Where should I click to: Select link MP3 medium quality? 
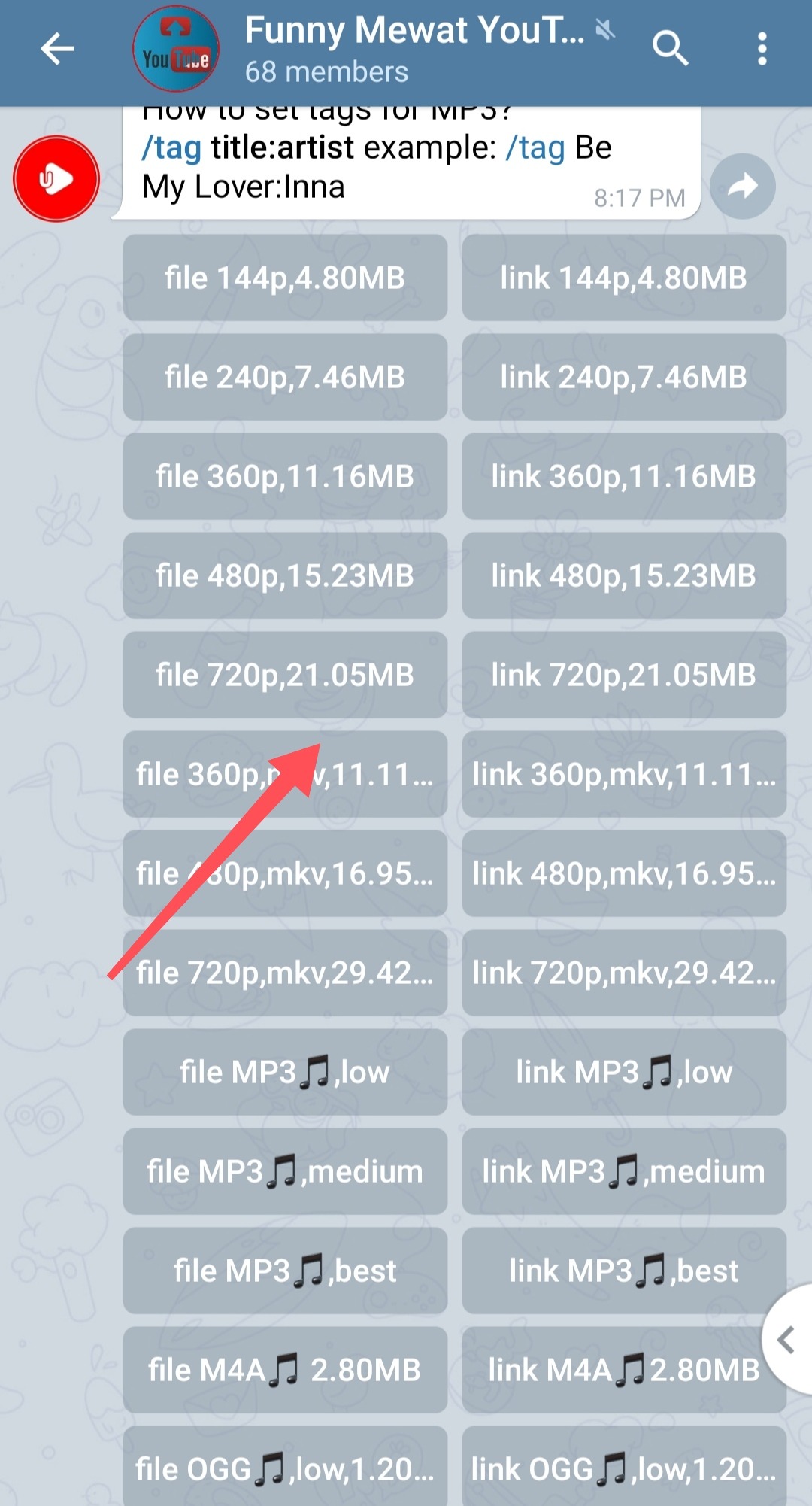624,1171
